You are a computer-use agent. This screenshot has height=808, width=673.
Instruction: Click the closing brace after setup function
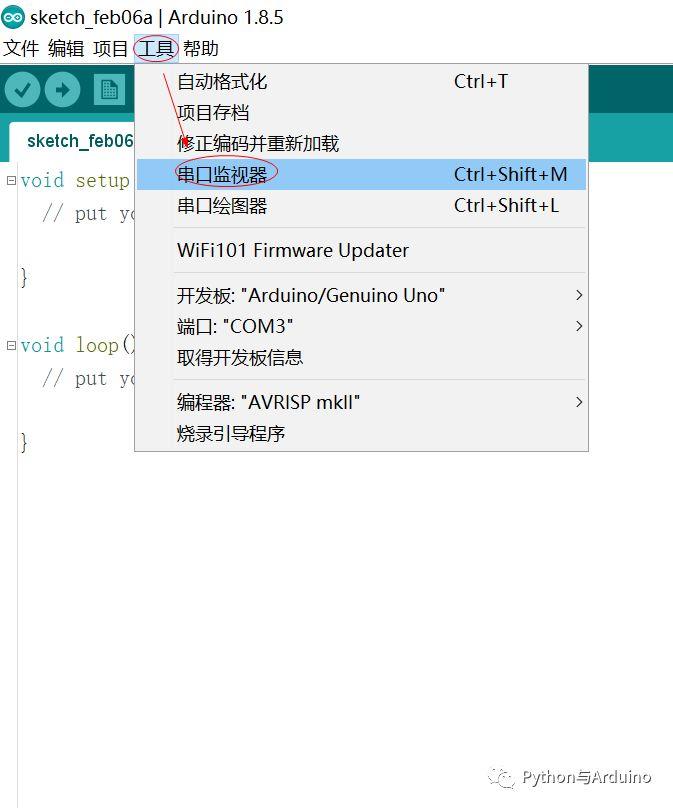(x=24, y=278)
